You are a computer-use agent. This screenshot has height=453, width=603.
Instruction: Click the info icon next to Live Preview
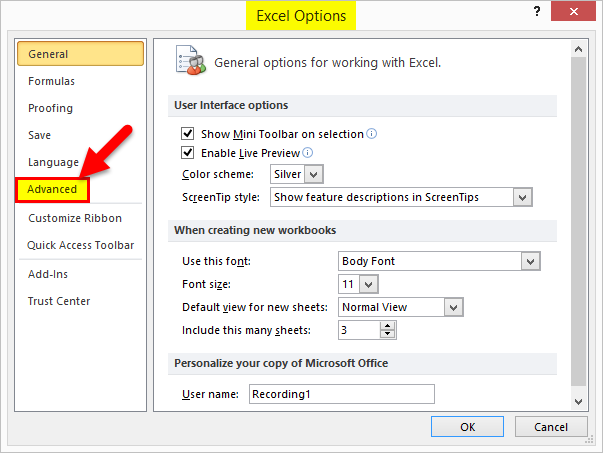[308, 153]
